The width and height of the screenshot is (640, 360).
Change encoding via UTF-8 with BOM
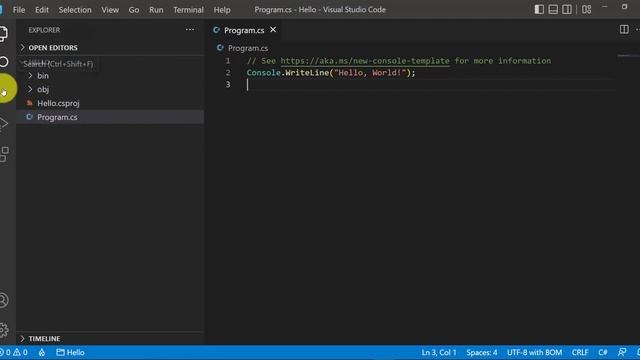click(x=534, y=352)
